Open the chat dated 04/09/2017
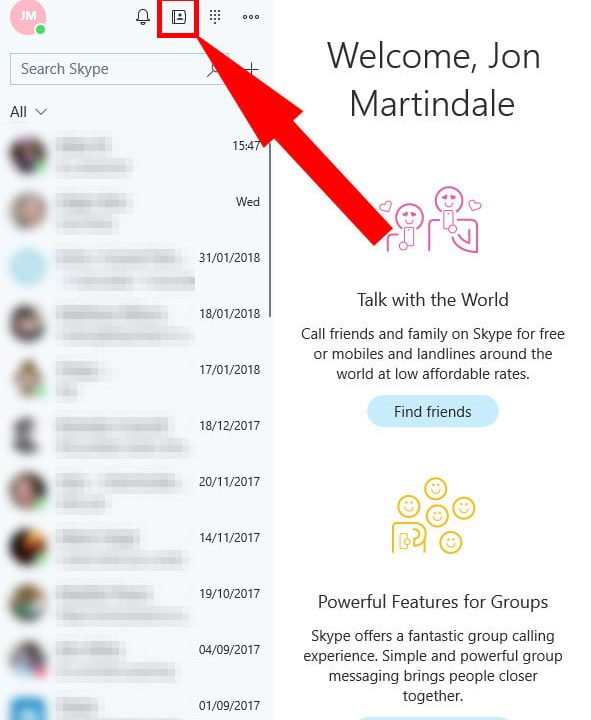This screenshot has height=720, width=591. [135, 660]
